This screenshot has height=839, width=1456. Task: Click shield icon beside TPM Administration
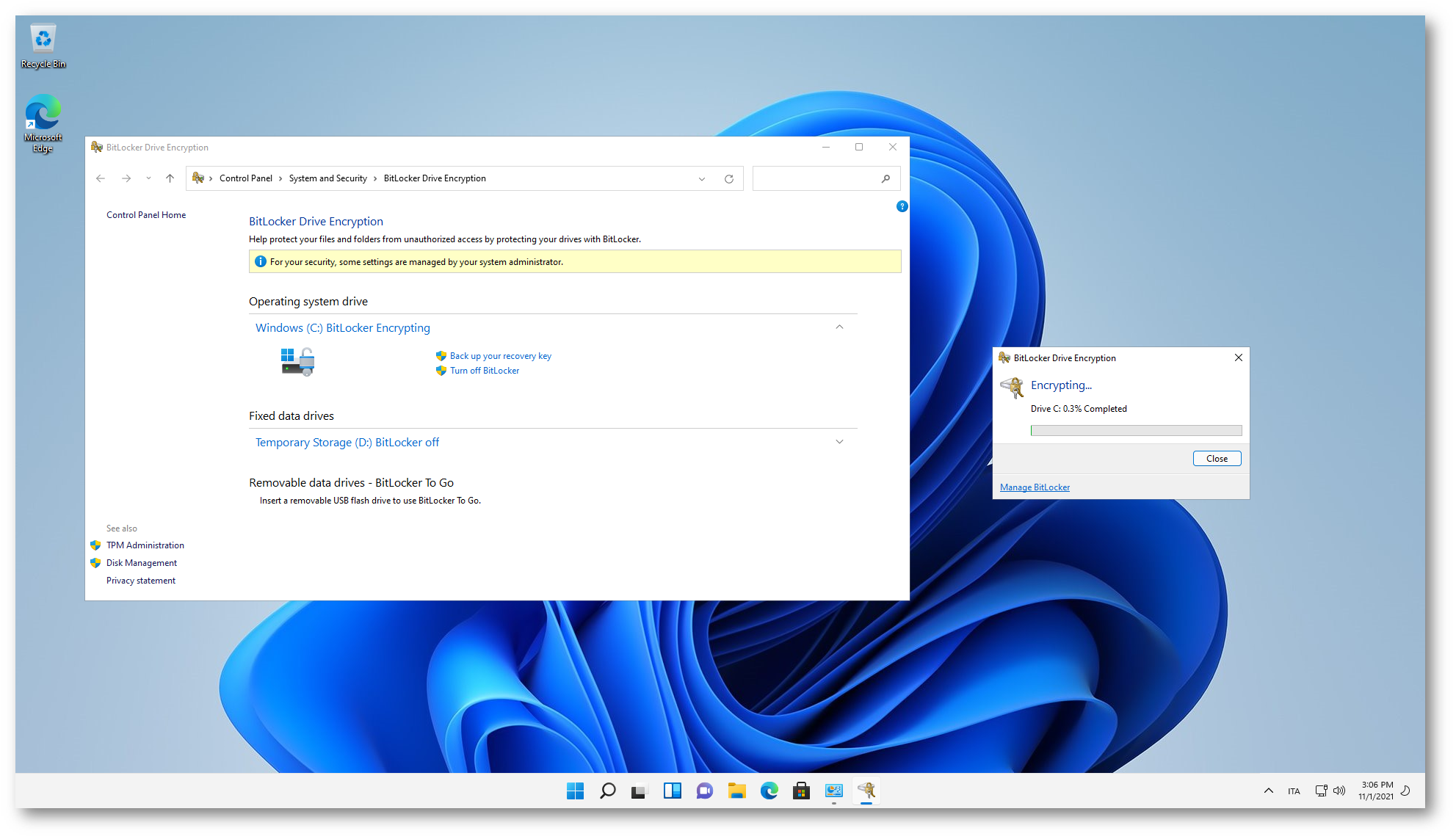point(95,545)
